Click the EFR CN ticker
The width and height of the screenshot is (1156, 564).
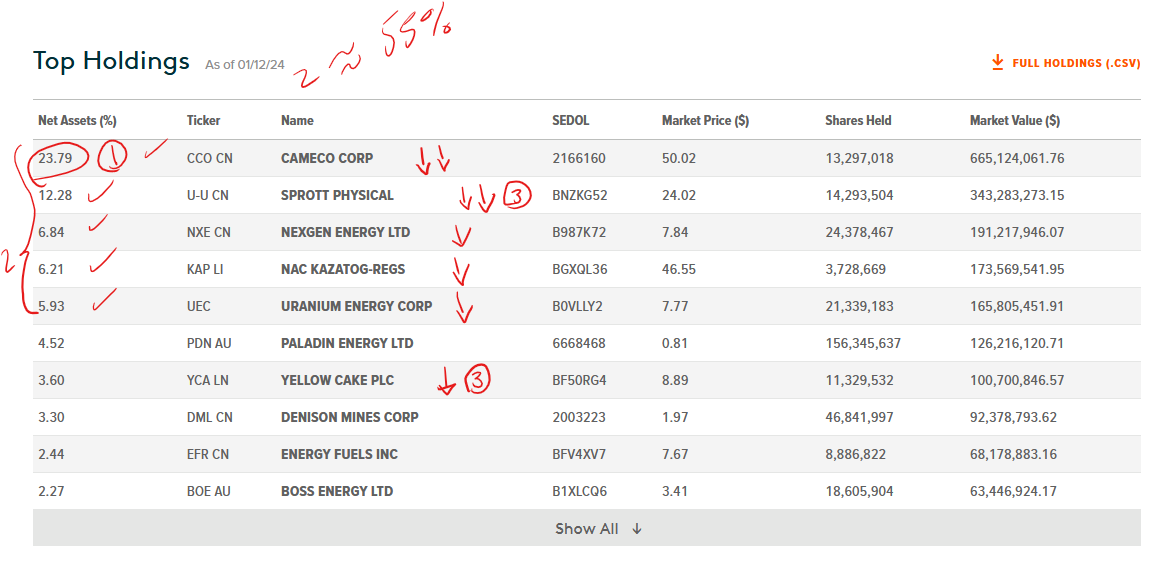(208, 454)
